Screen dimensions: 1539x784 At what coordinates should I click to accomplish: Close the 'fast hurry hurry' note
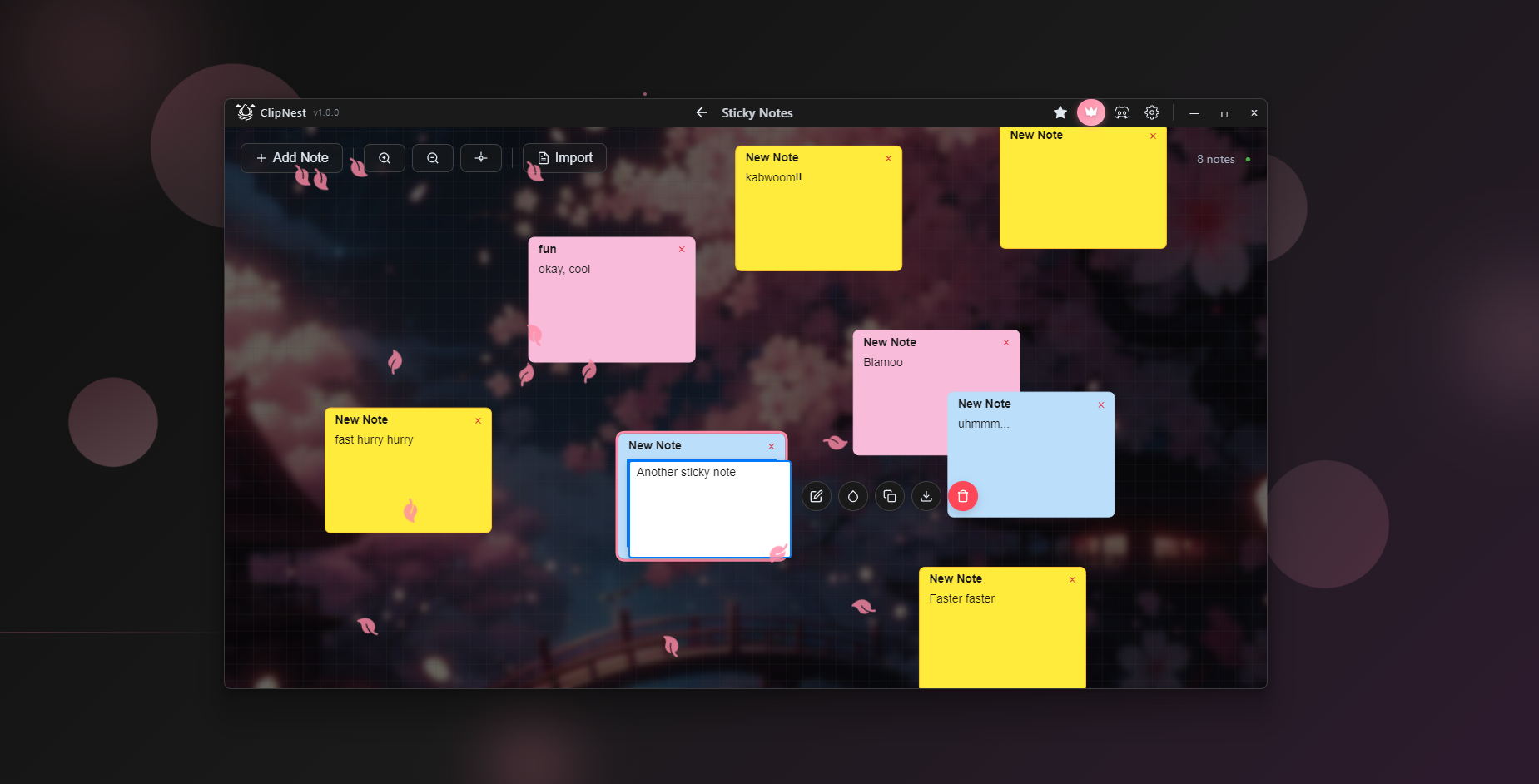click(x=478, y=420)
